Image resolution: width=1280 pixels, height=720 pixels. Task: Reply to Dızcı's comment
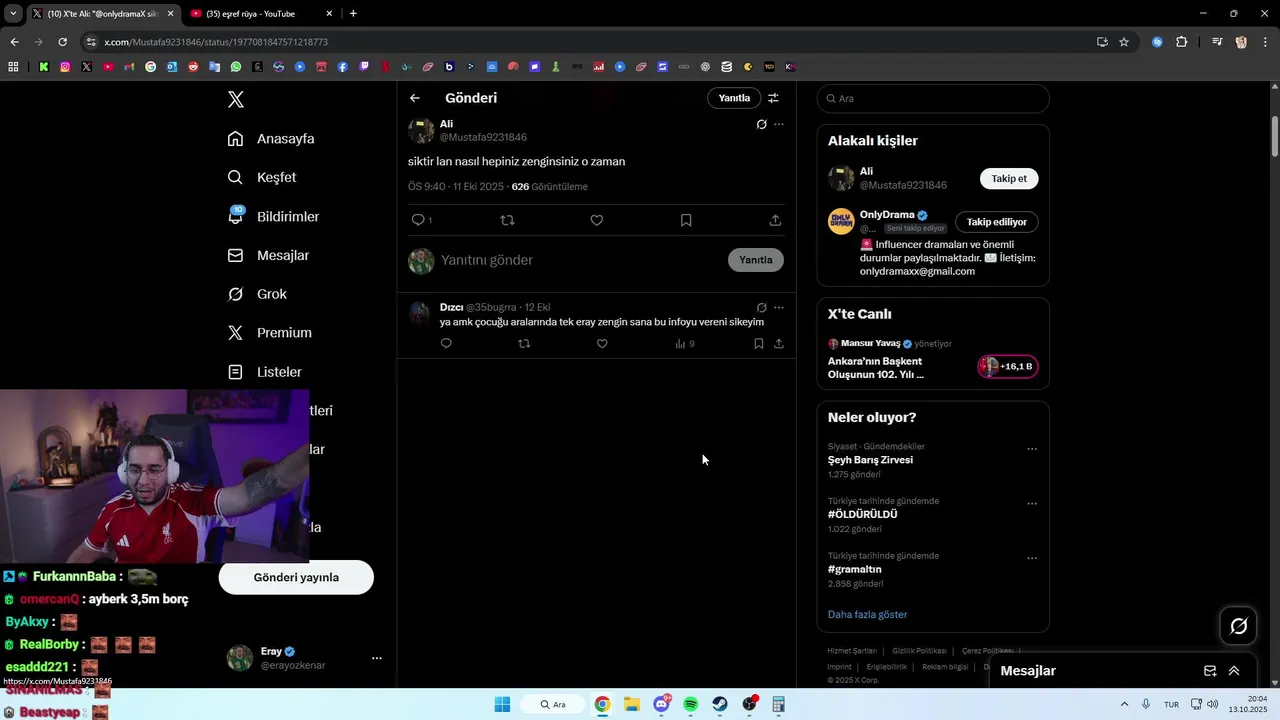pos(446,344)
